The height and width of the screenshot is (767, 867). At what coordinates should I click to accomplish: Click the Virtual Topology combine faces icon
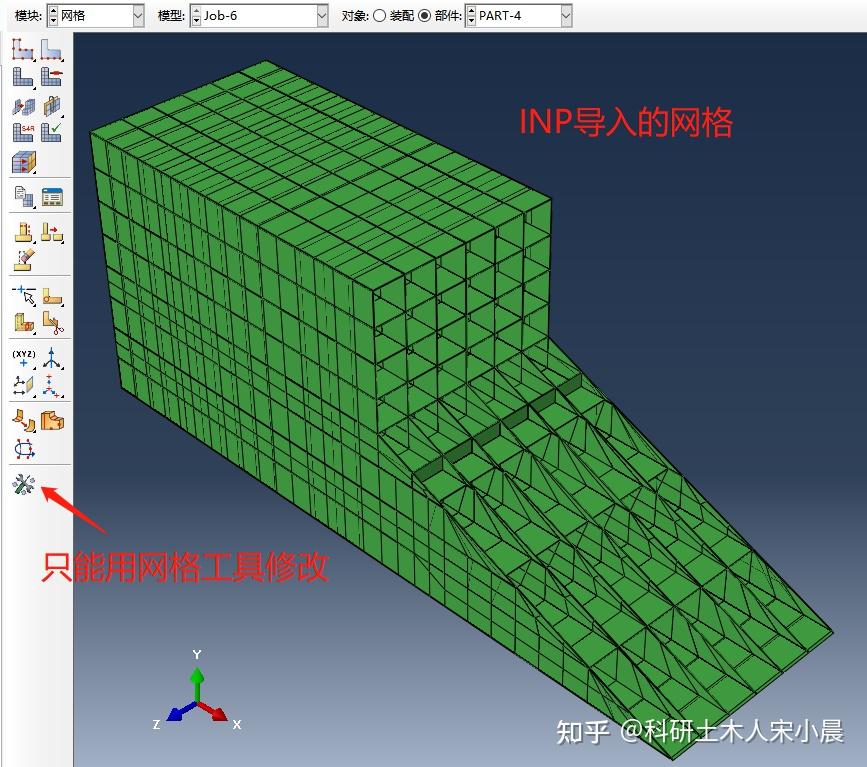pyautogui.click(x=23, y=232)
